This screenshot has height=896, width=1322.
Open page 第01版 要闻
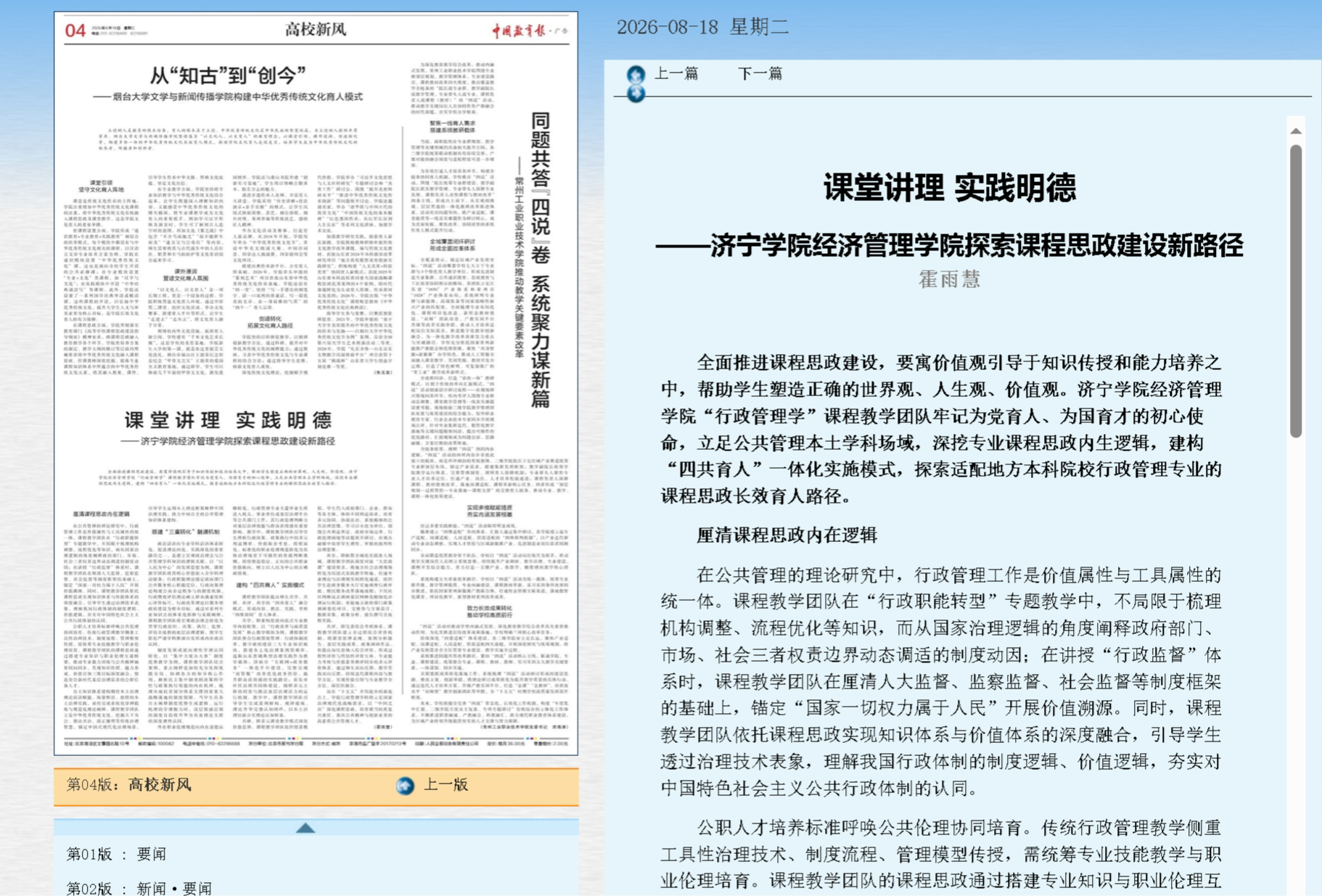click(x=116, y=854)
